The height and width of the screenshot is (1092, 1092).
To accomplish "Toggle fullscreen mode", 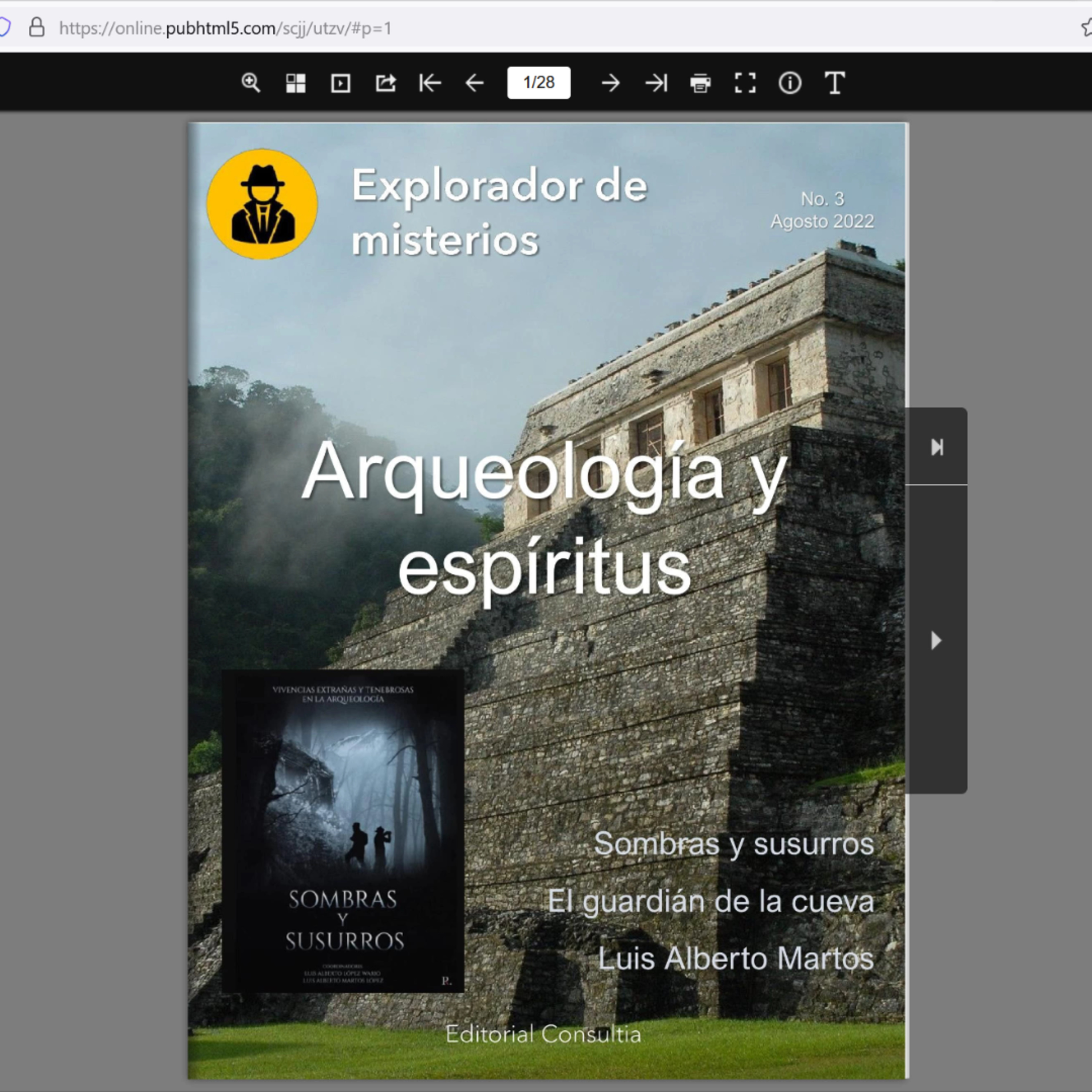I will point(745,83).
